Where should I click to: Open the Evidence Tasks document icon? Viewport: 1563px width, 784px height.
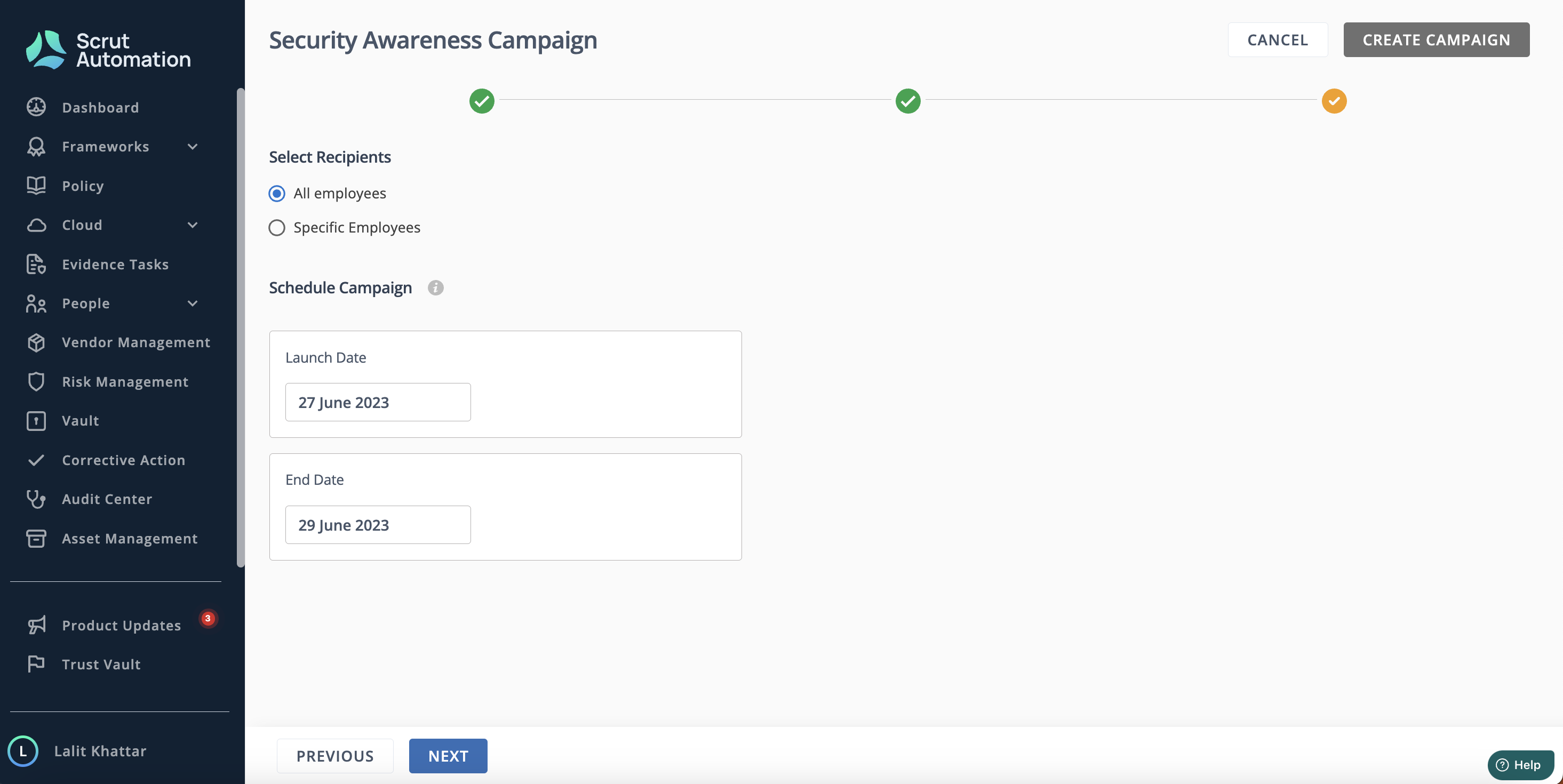pos(36,264)
